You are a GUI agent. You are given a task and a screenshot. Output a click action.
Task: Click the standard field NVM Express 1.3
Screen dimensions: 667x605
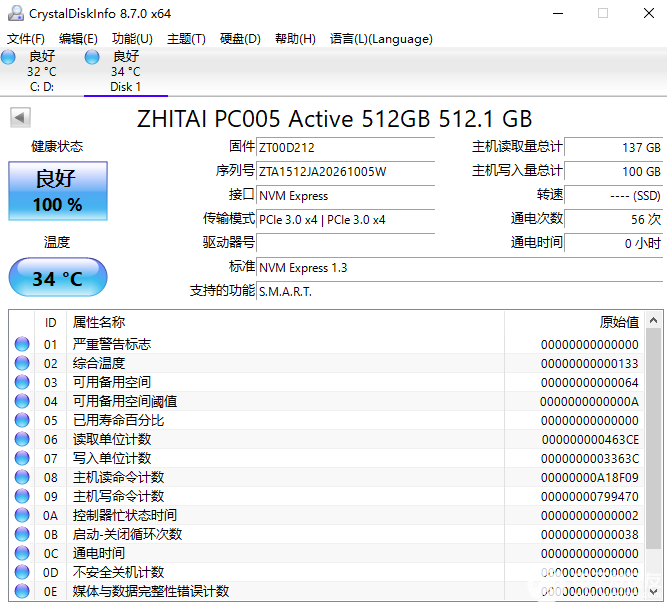(459, 268)
